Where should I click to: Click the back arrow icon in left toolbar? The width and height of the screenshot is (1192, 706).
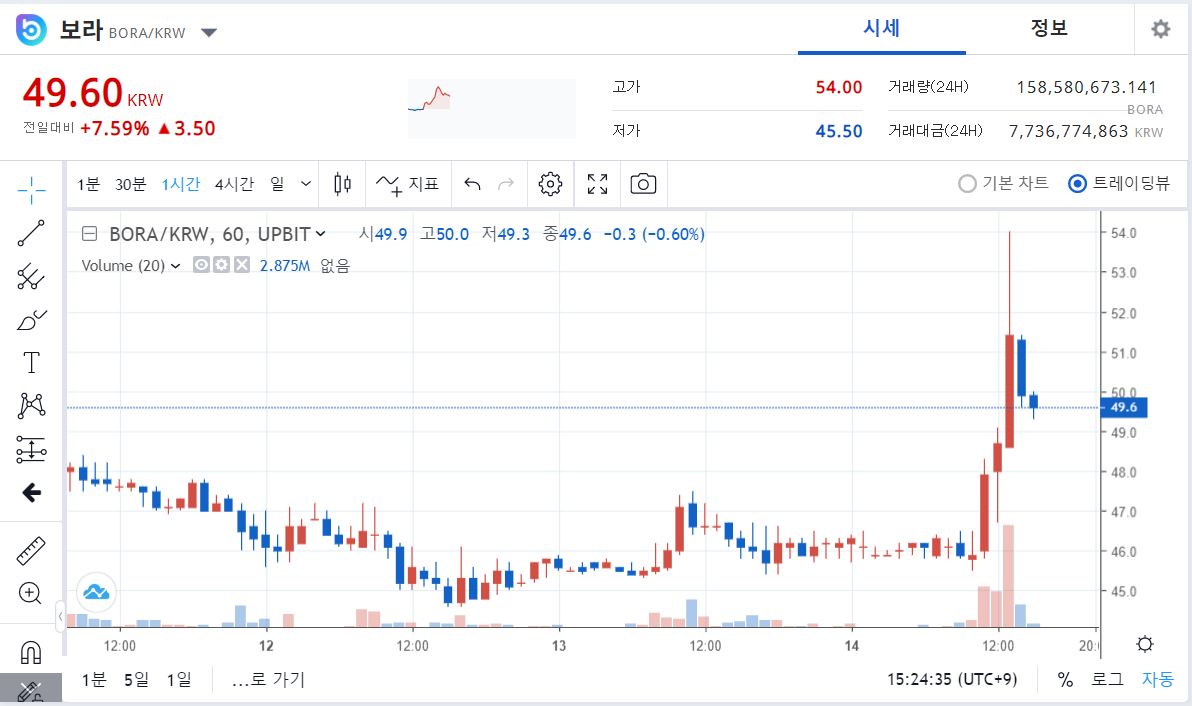(x=31, y=492)
